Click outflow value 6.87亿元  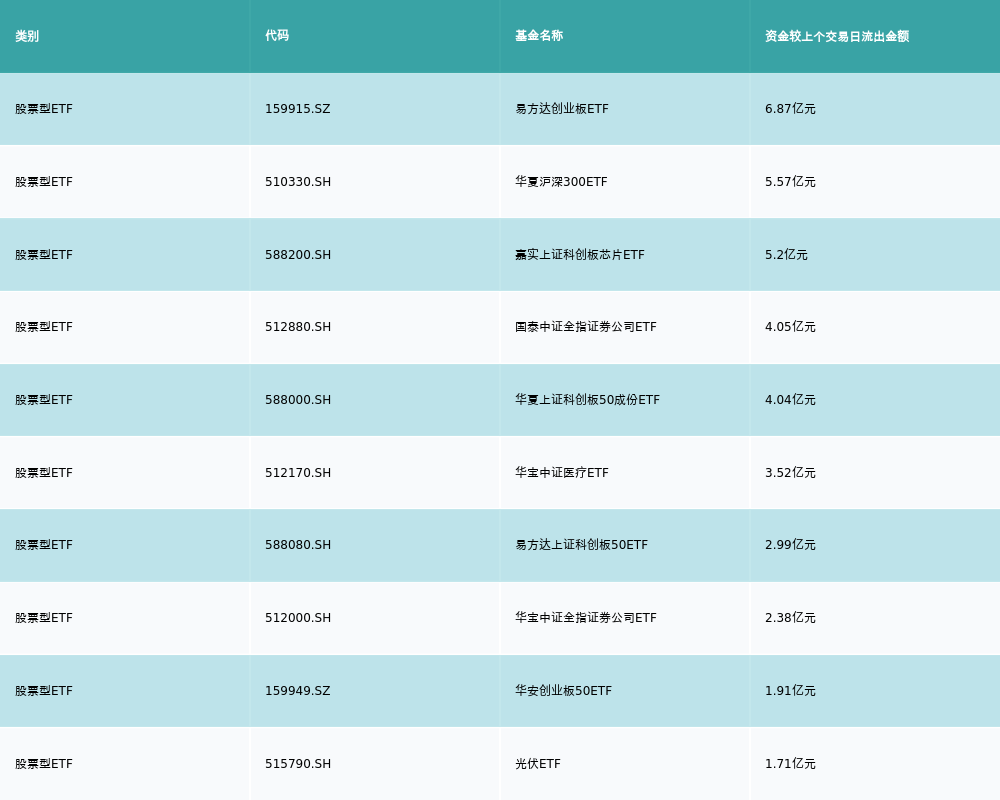pos(790,109)
